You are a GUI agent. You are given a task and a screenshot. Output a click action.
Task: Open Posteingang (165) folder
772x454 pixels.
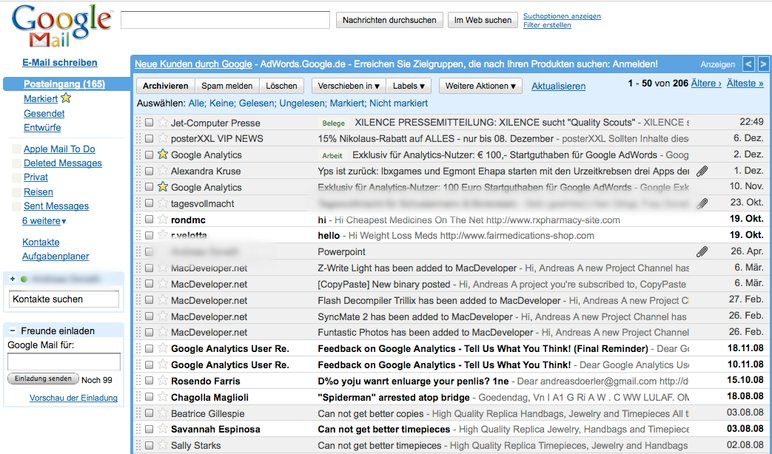(x=64, y=84)
